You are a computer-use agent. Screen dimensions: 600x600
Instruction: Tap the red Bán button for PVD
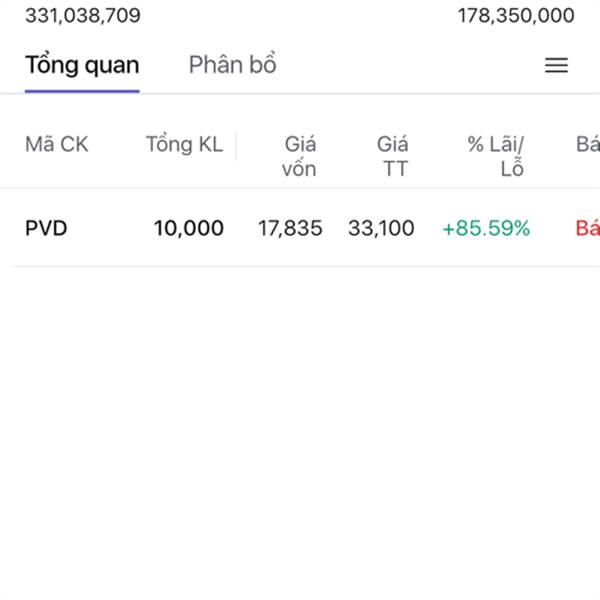588,229
